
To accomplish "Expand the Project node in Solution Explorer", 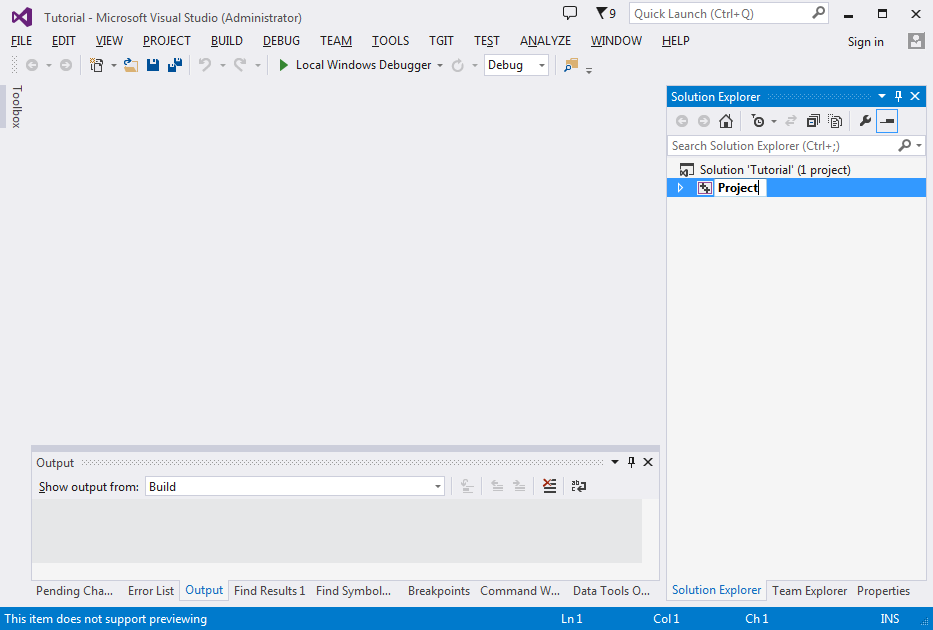I will (681, 188).
